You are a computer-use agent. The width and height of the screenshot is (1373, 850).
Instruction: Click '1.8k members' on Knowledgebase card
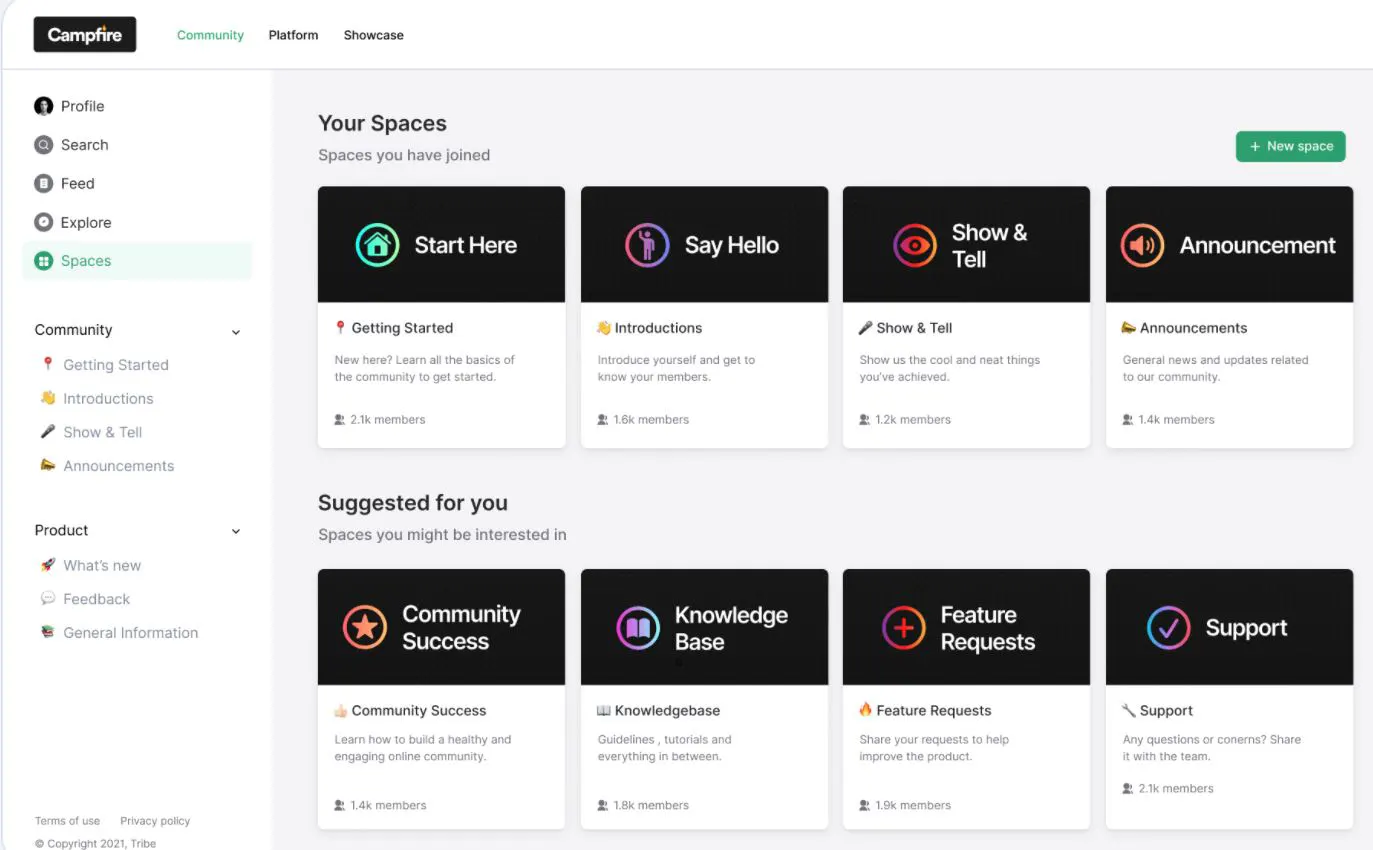(651, 805)
